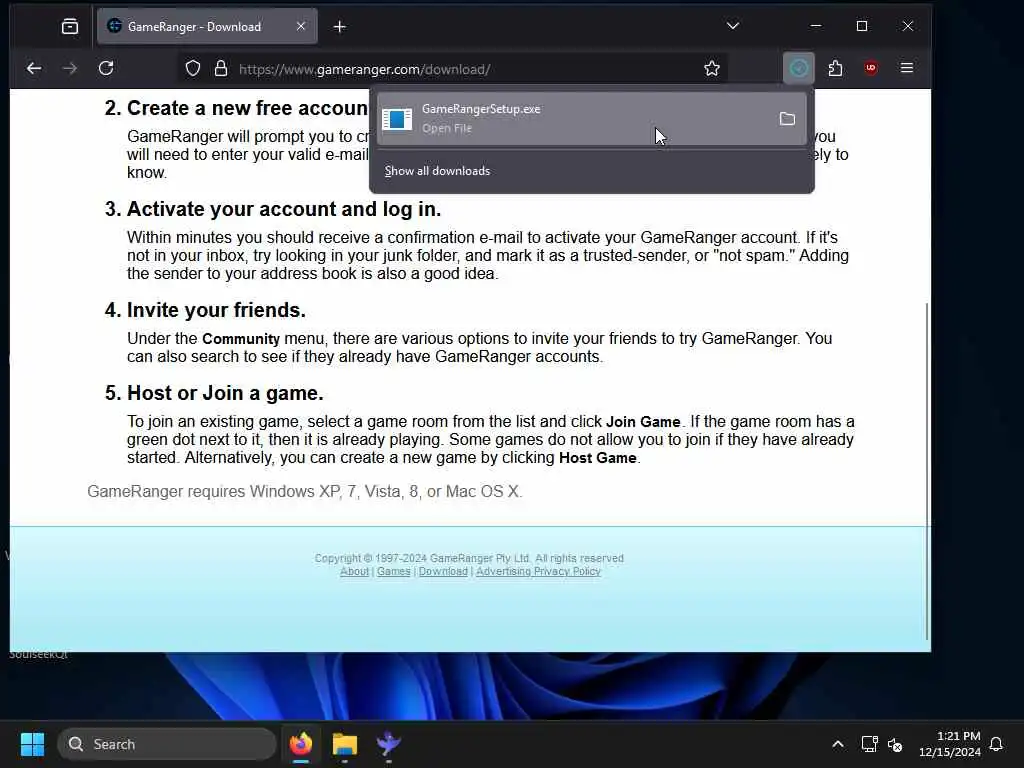Open the Games footer link
This screenshot has width=1024, height=768.
point(393,571)
